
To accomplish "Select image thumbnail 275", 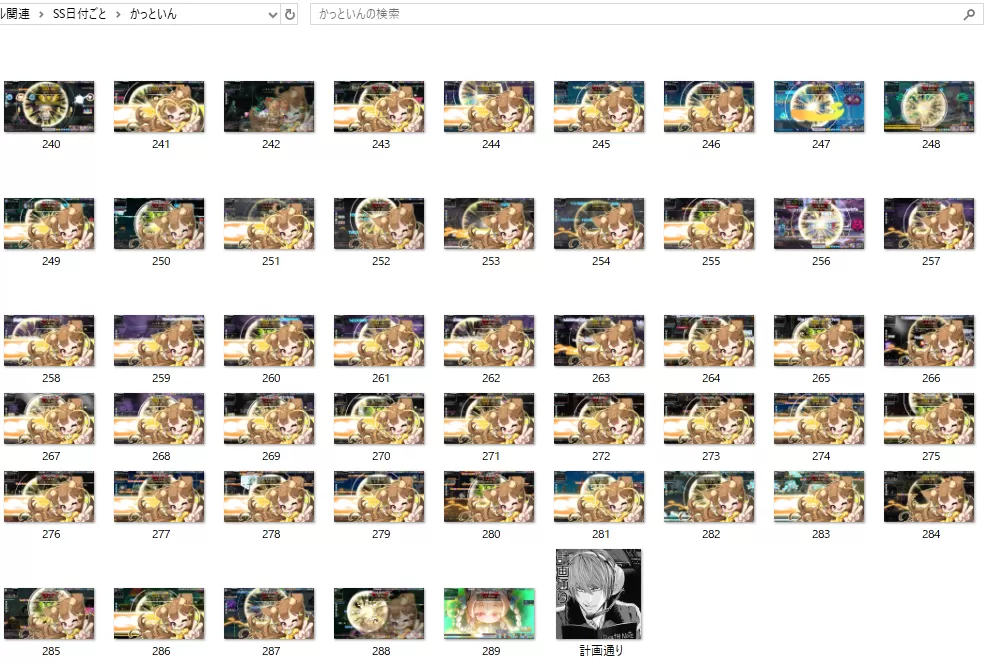I will click(928, 418).
